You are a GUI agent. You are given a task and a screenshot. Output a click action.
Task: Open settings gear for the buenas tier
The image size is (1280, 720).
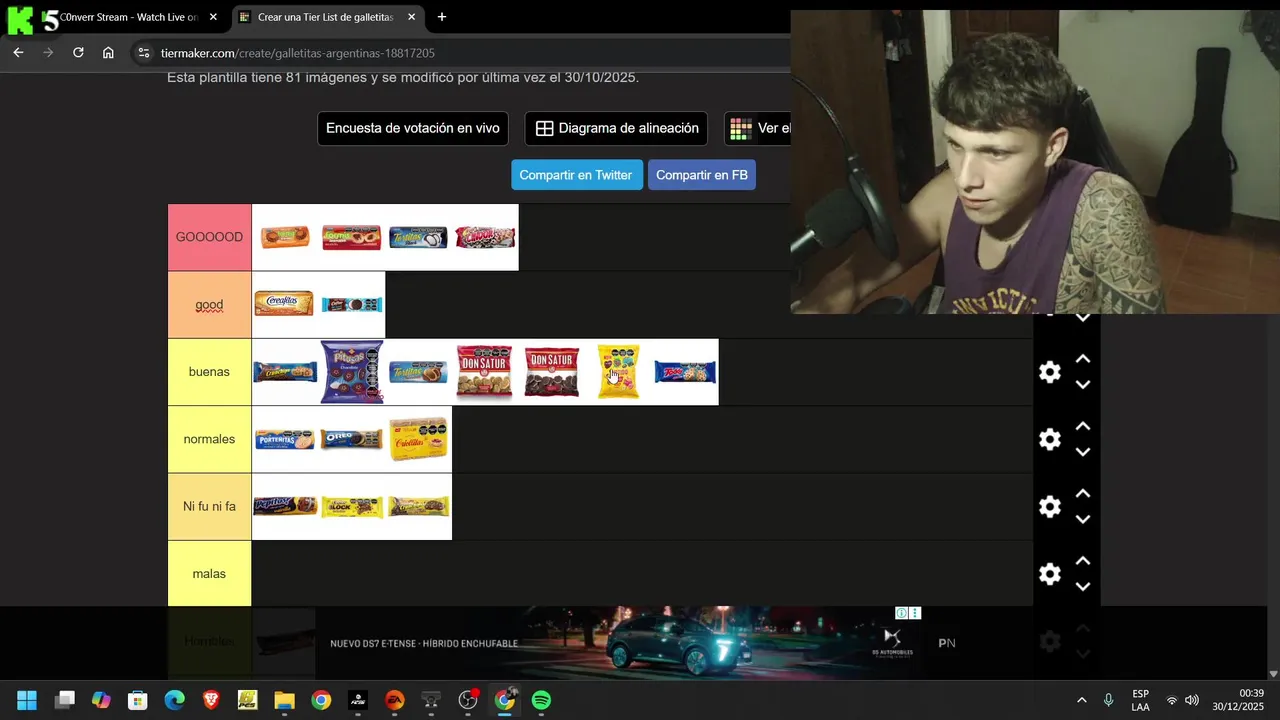1049,372
